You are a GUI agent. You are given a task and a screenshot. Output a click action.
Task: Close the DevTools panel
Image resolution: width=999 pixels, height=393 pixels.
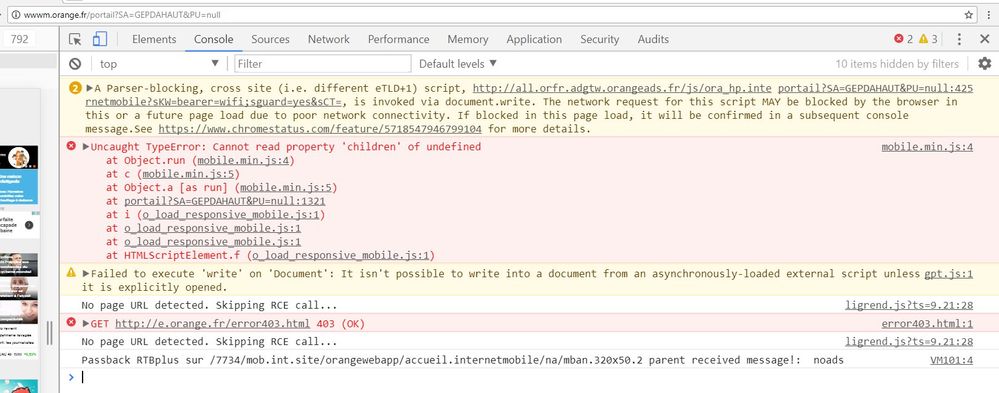[984, 39]
